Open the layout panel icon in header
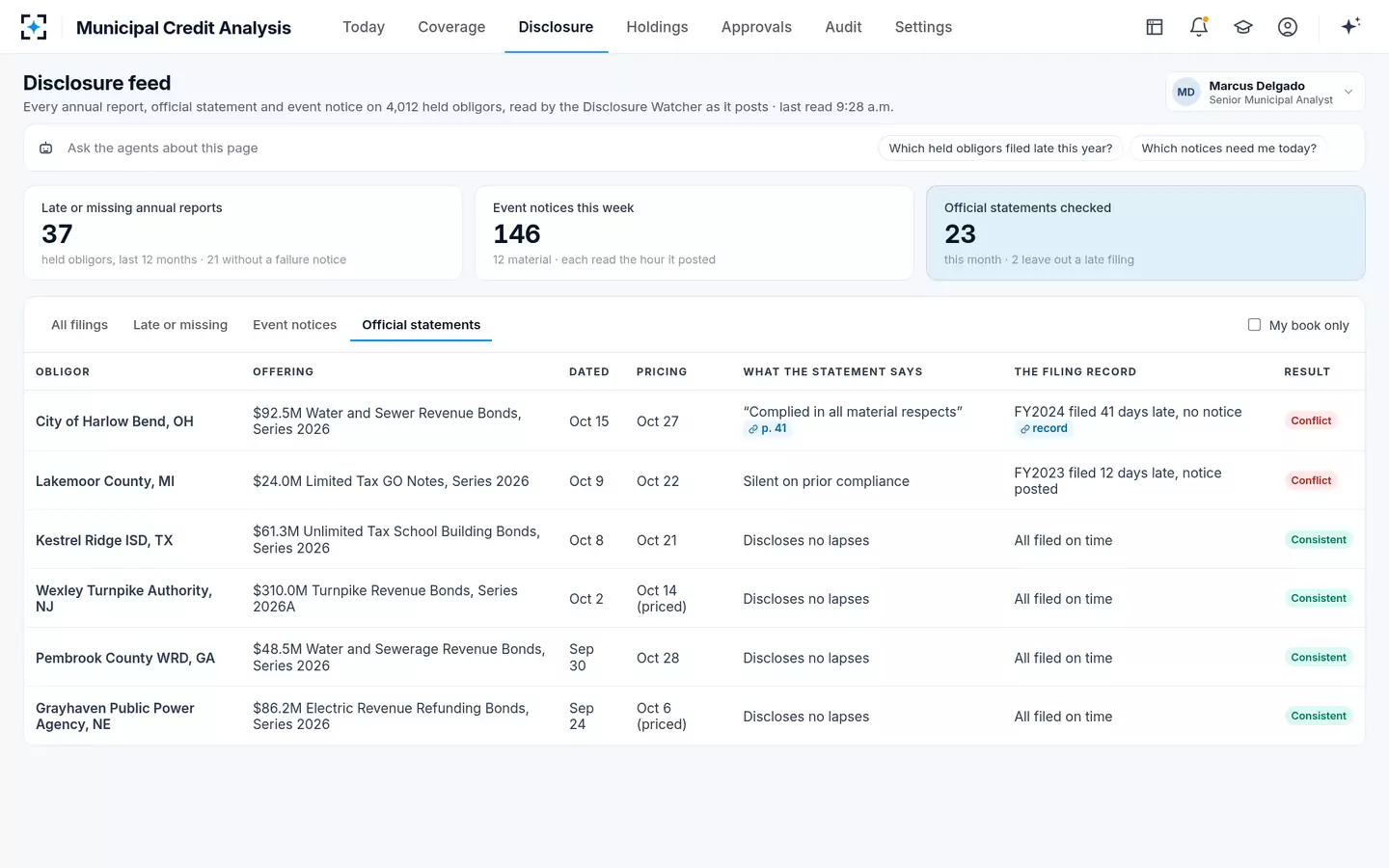Screen dimensions: 1389x868 tap(1155, 27)
